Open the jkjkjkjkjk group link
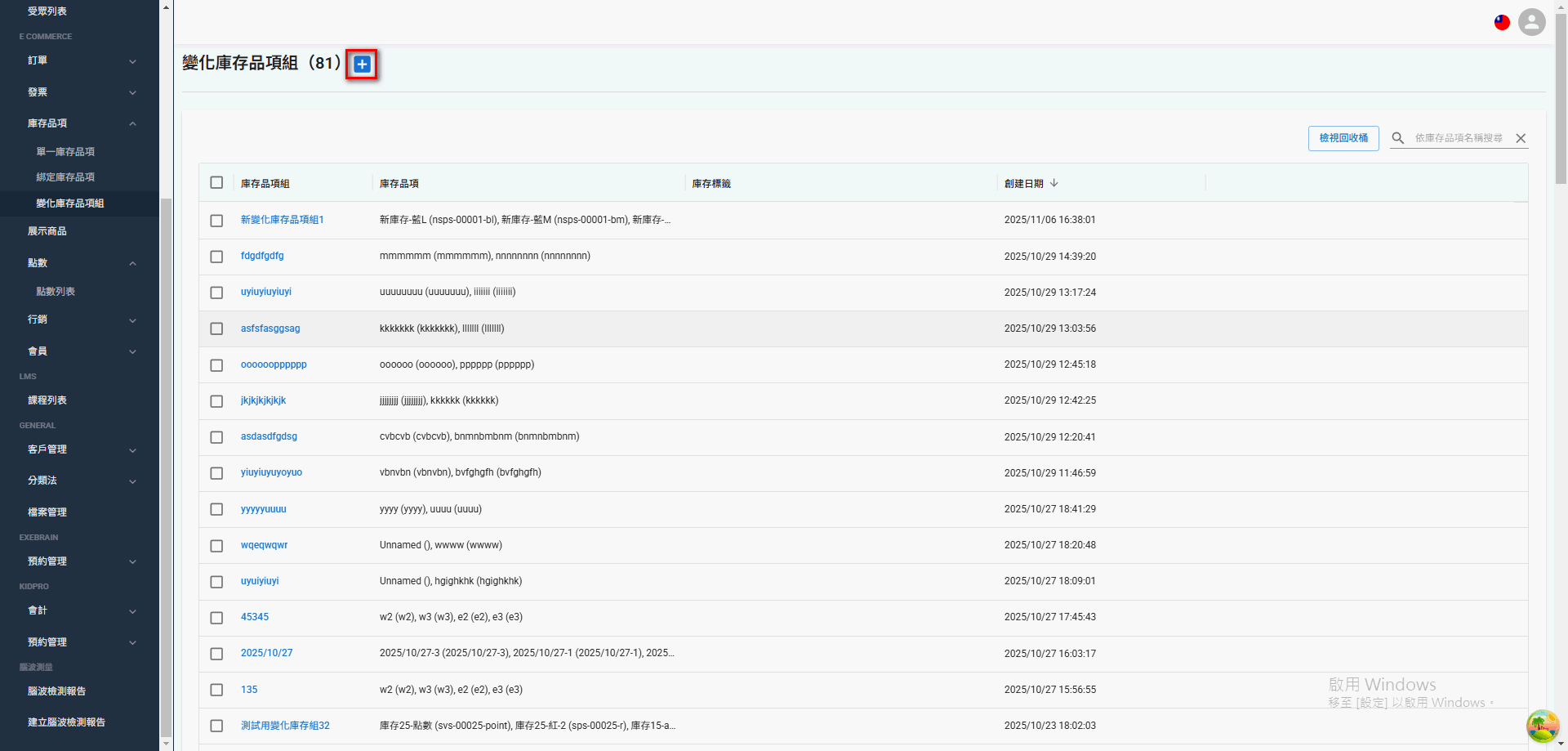 pos(263,400)
